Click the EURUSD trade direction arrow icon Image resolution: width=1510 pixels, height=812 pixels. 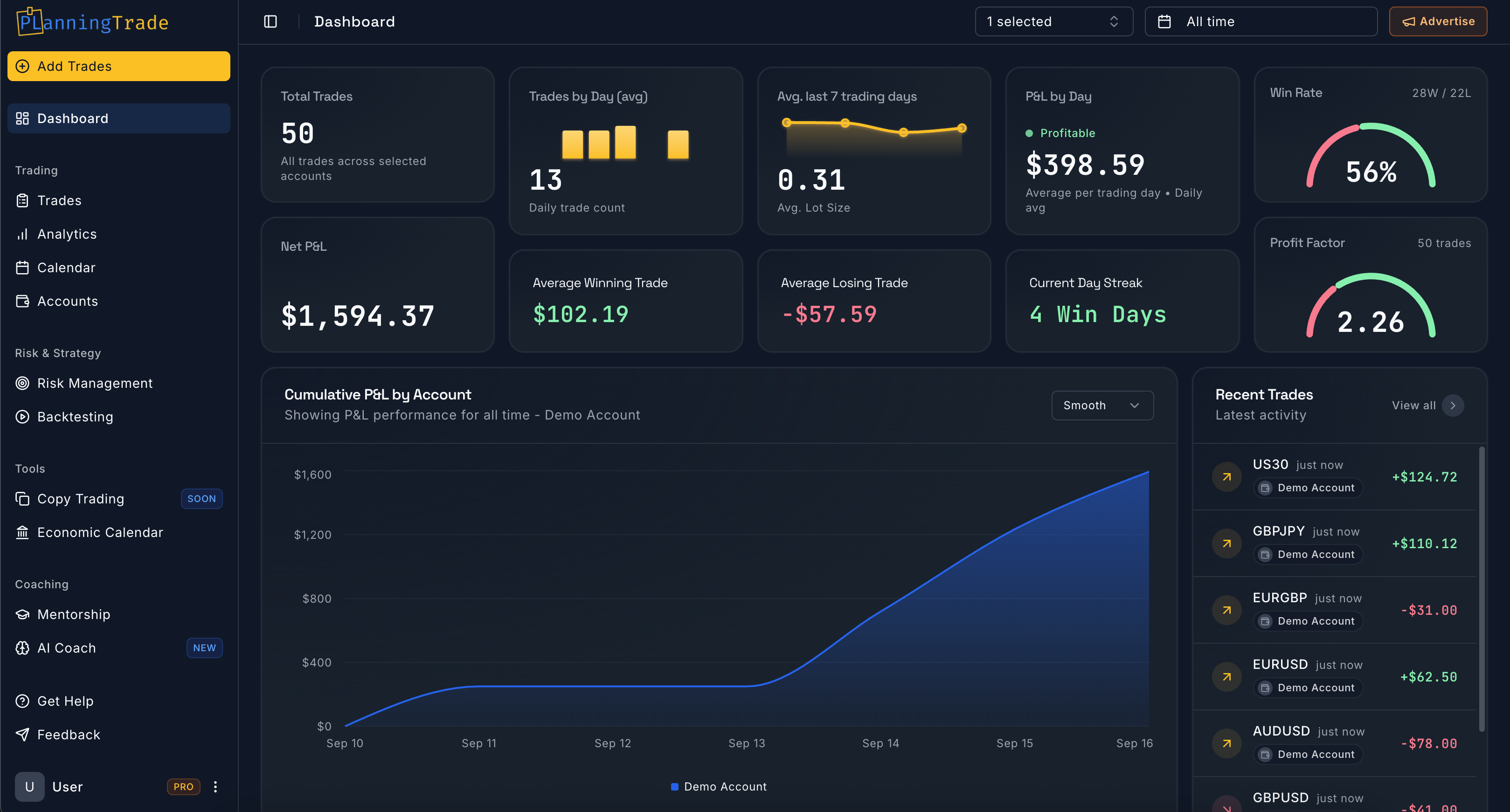(1227, 677)
